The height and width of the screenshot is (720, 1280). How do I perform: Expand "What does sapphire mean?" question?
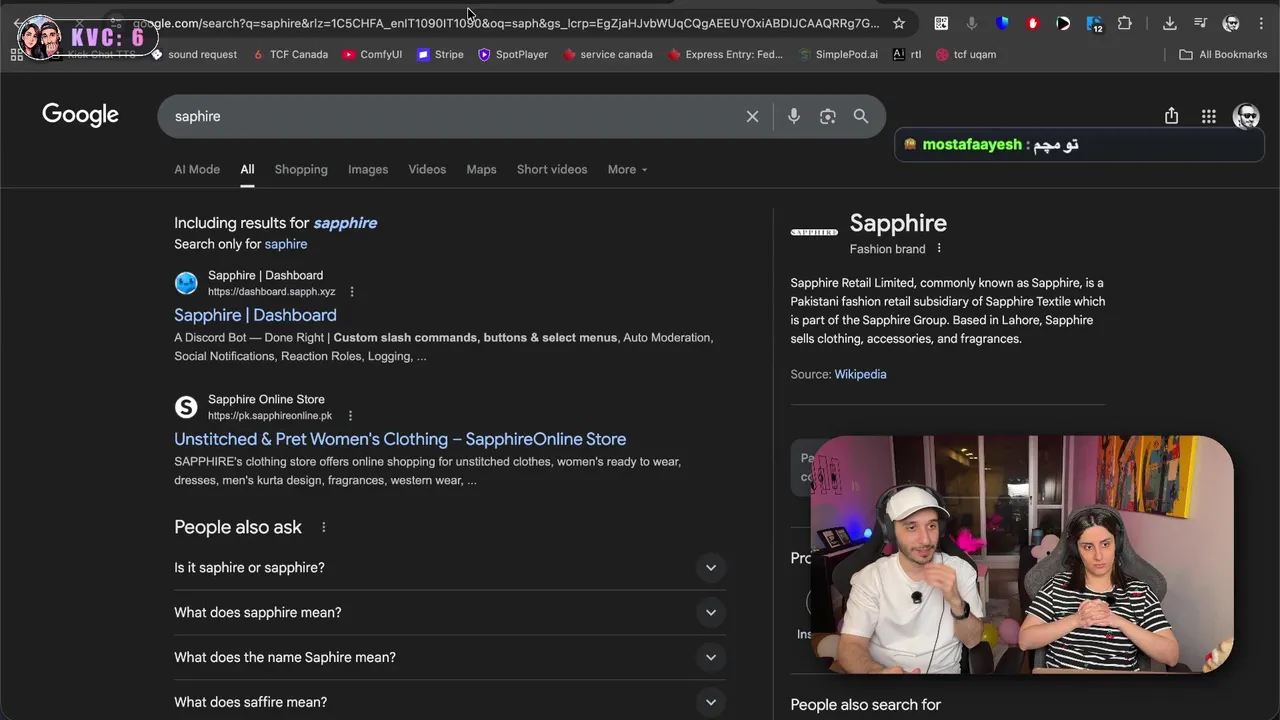[449, 612]
